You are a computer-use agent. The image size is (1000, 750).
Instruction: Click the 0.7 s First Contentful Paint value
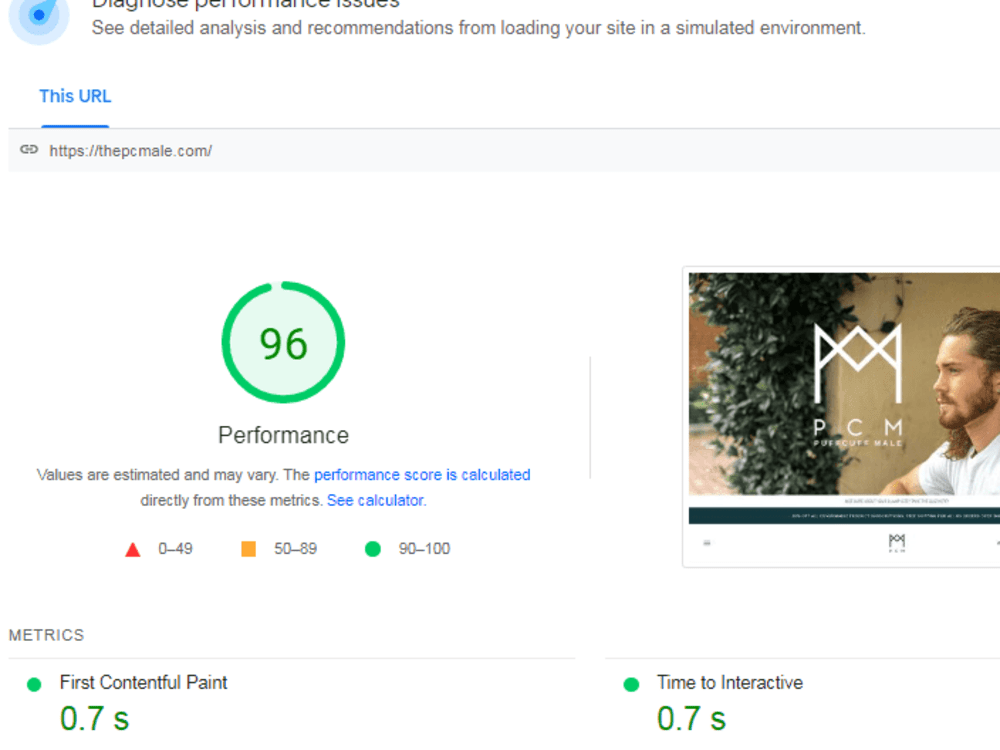pyautogui.click(x=94, y=719)
